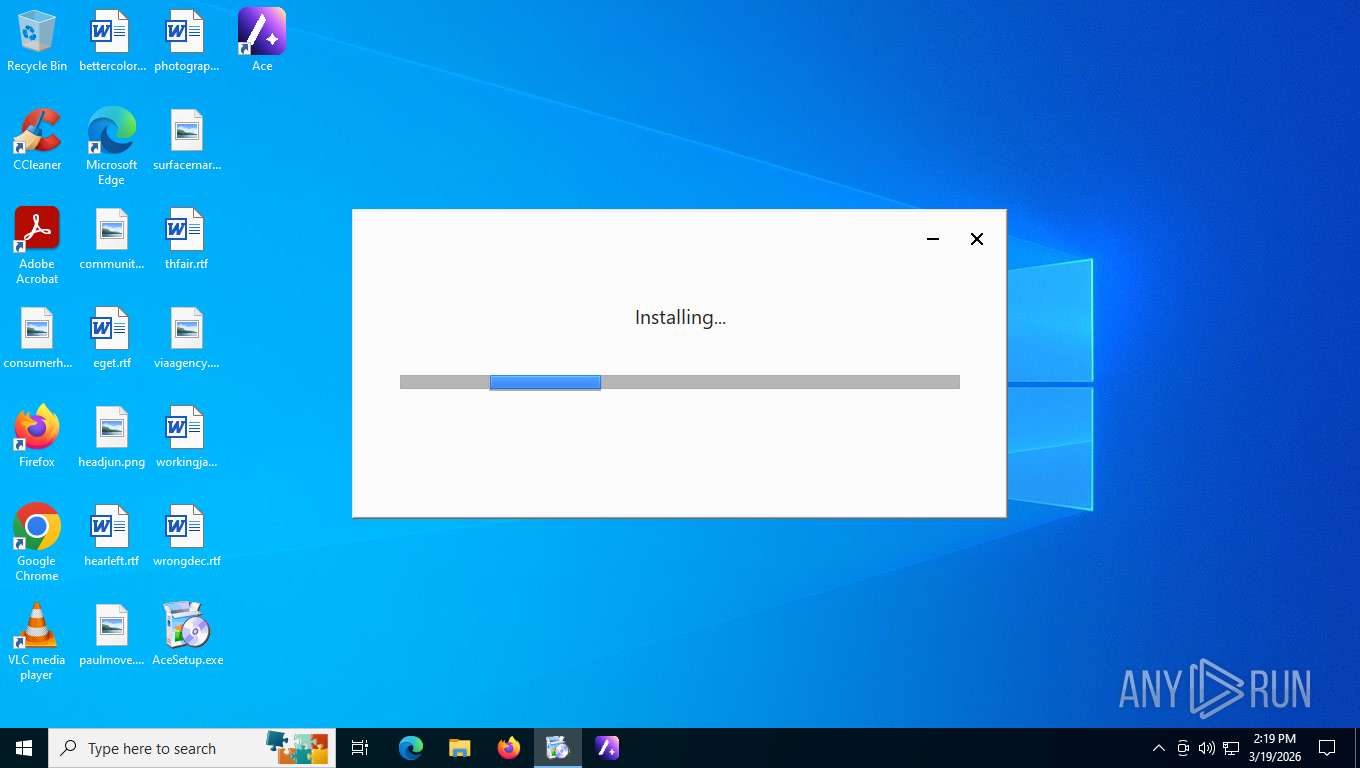Open Google Chrome desktop shortcut

point(37,543)
